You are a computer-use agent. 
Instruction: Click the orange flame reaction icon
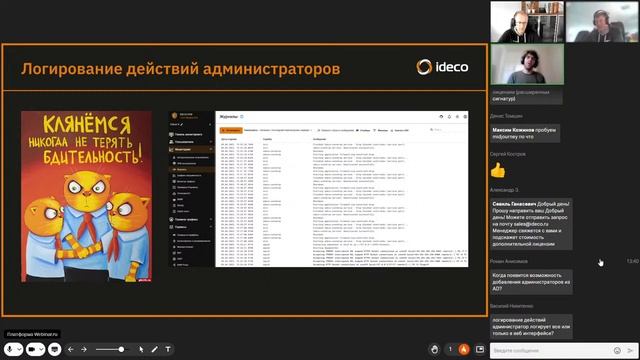(x=464, y=349)
